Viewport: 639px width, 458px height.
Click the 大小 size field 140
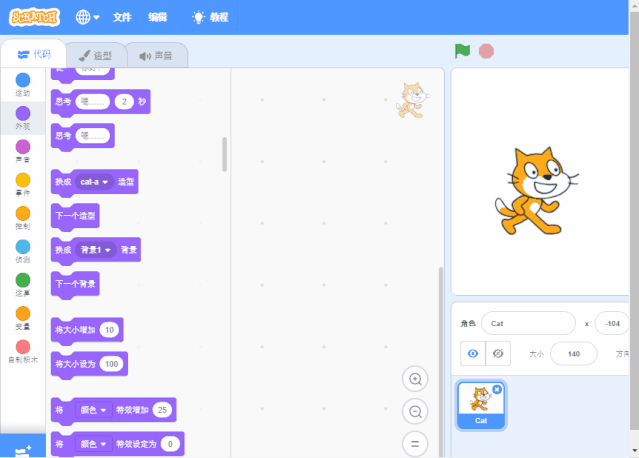tap(574, 354)
